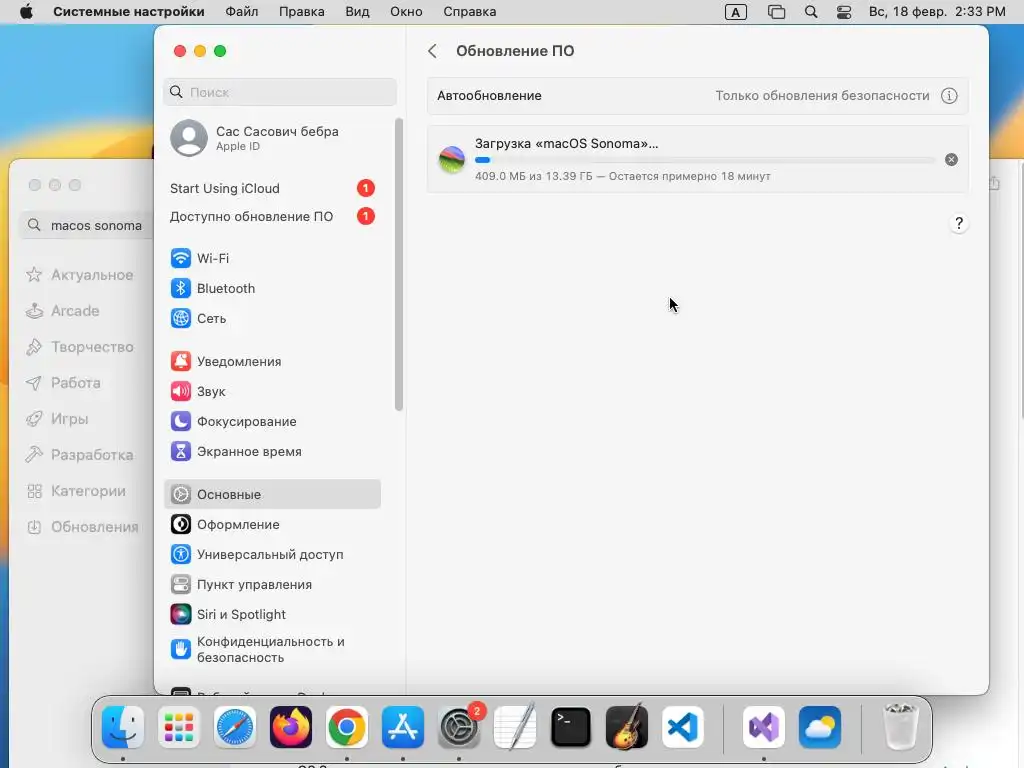Click the settings sidebar scrollbar
This screenshot has height=768, width=1024.
click(398, 264)
